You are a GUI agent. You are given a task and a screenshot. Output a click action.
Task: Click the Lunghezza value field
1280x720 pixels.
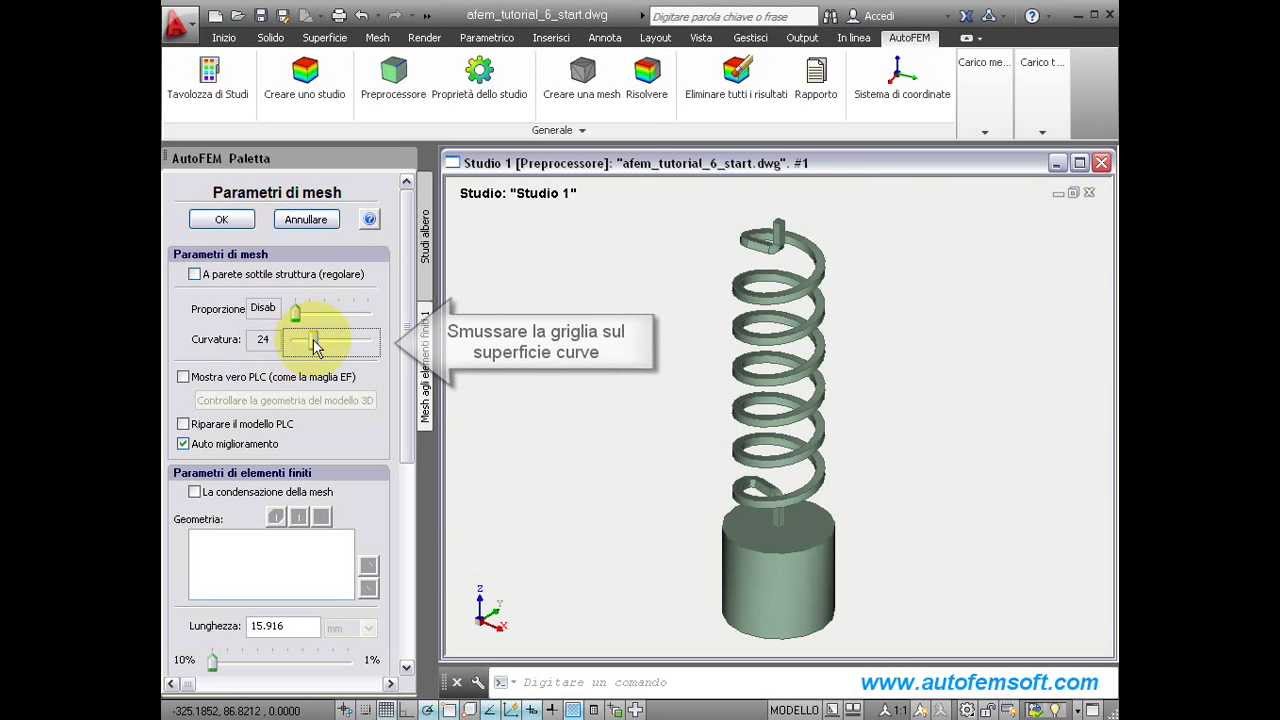(x=283, y=627)
